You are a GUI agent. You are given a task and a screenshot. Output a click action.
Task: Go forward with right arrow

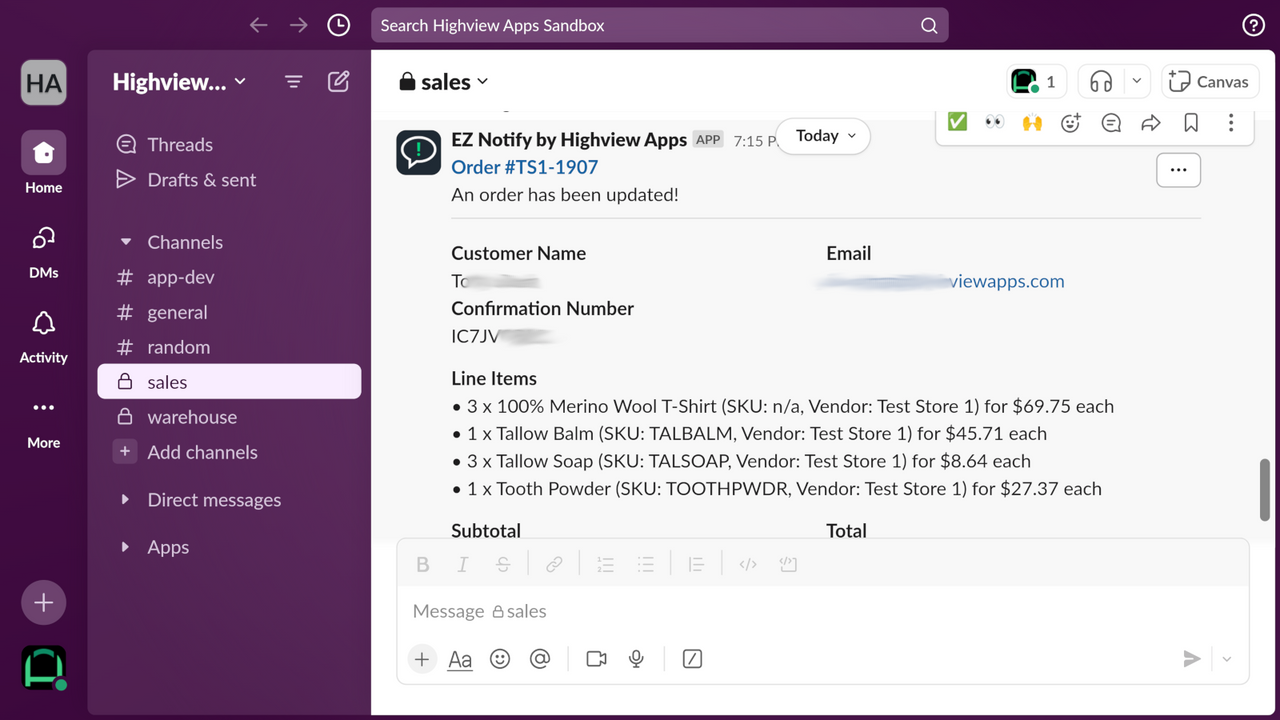[x=298, y=25]
